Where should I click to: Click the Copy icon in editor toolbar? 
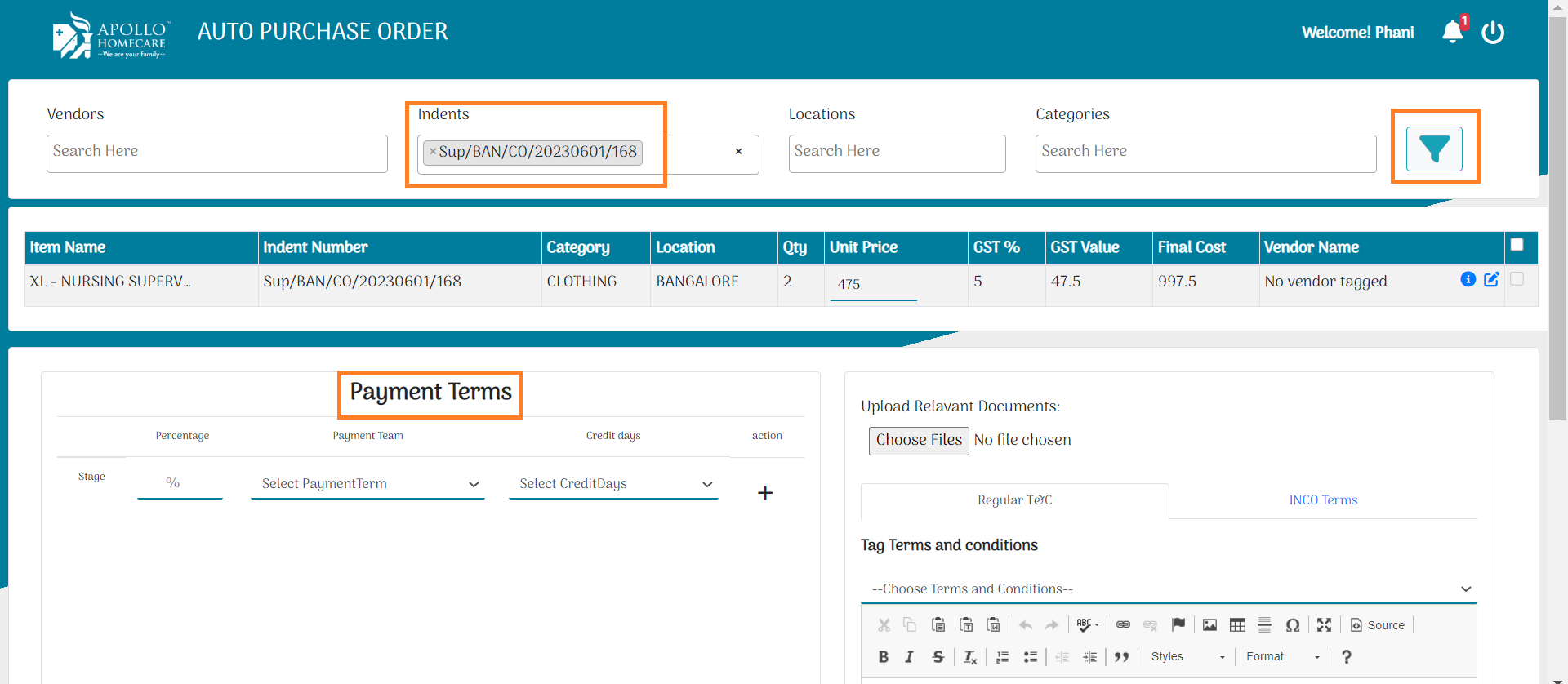click(x=910, y=625)
